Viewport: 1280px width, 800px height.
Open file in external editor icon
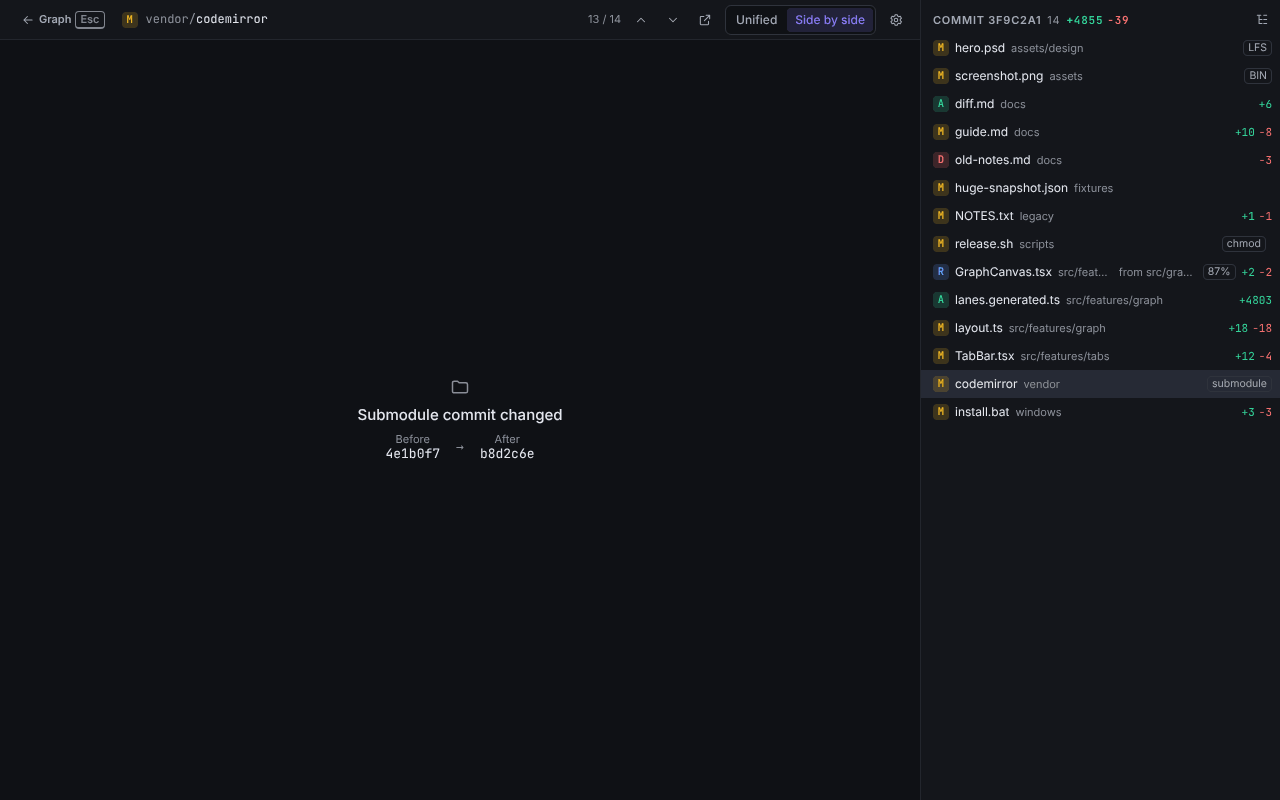coord(705,20)
